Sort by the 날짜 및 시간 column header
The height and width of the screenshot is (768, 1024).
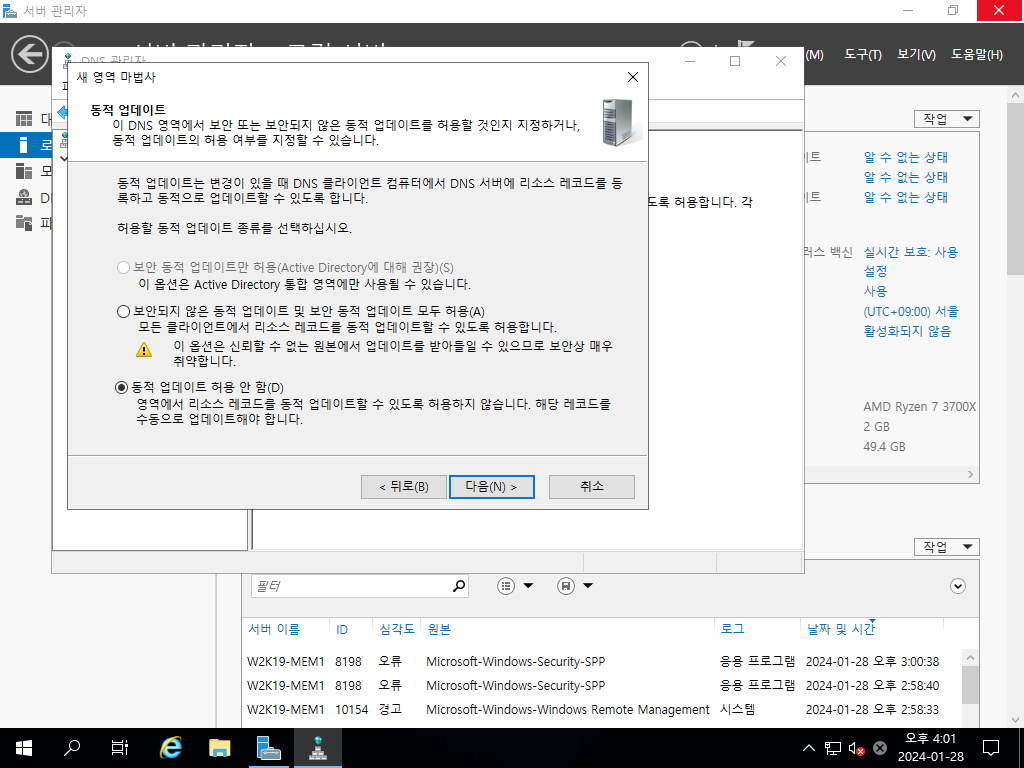pyautogui.click(x=840, y=629)
